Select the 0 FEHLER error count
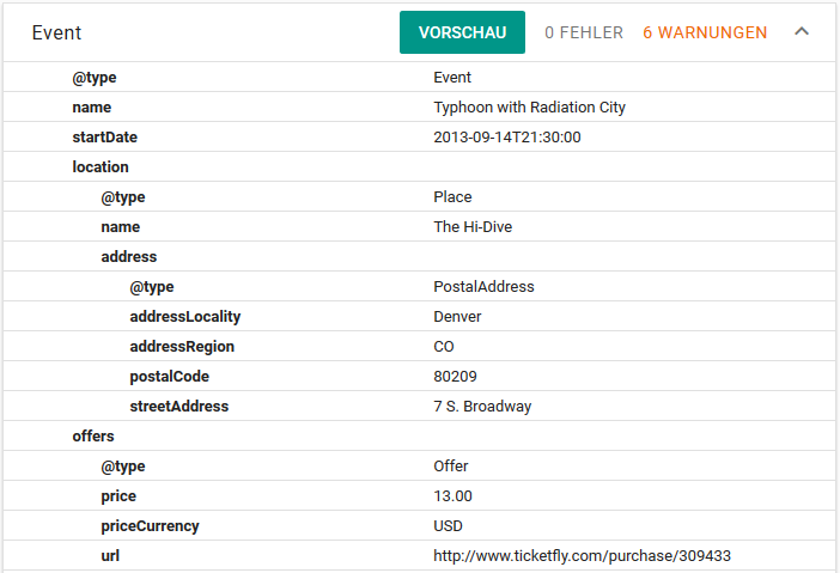The width and height of the screenshot is (840, 573). click(584, 33)
